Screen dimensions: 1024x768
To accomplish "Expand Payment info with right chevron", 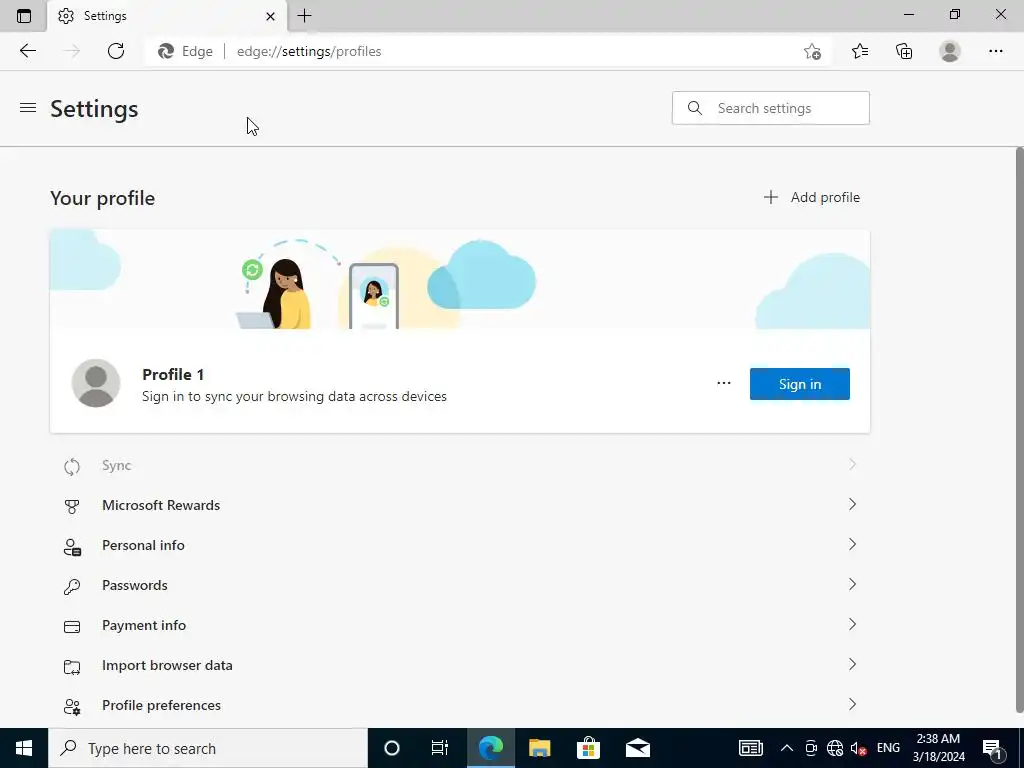I will click(852, 624).
